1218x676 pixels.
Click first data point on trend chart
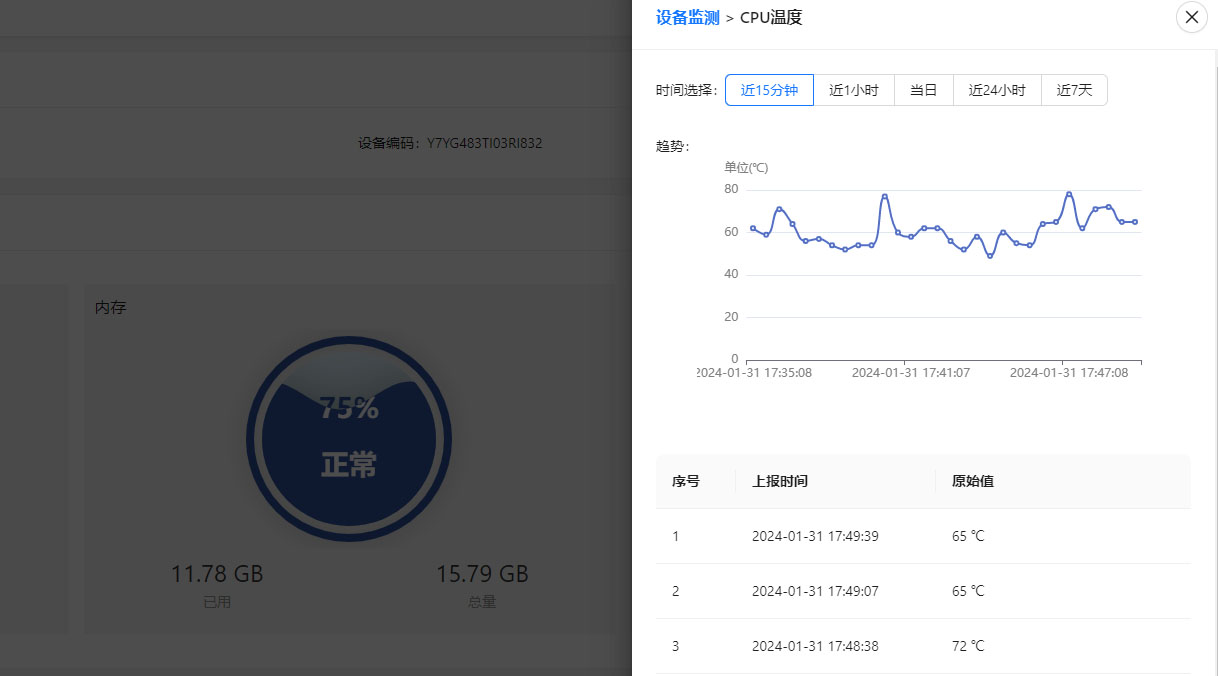[x=753, y=228]
